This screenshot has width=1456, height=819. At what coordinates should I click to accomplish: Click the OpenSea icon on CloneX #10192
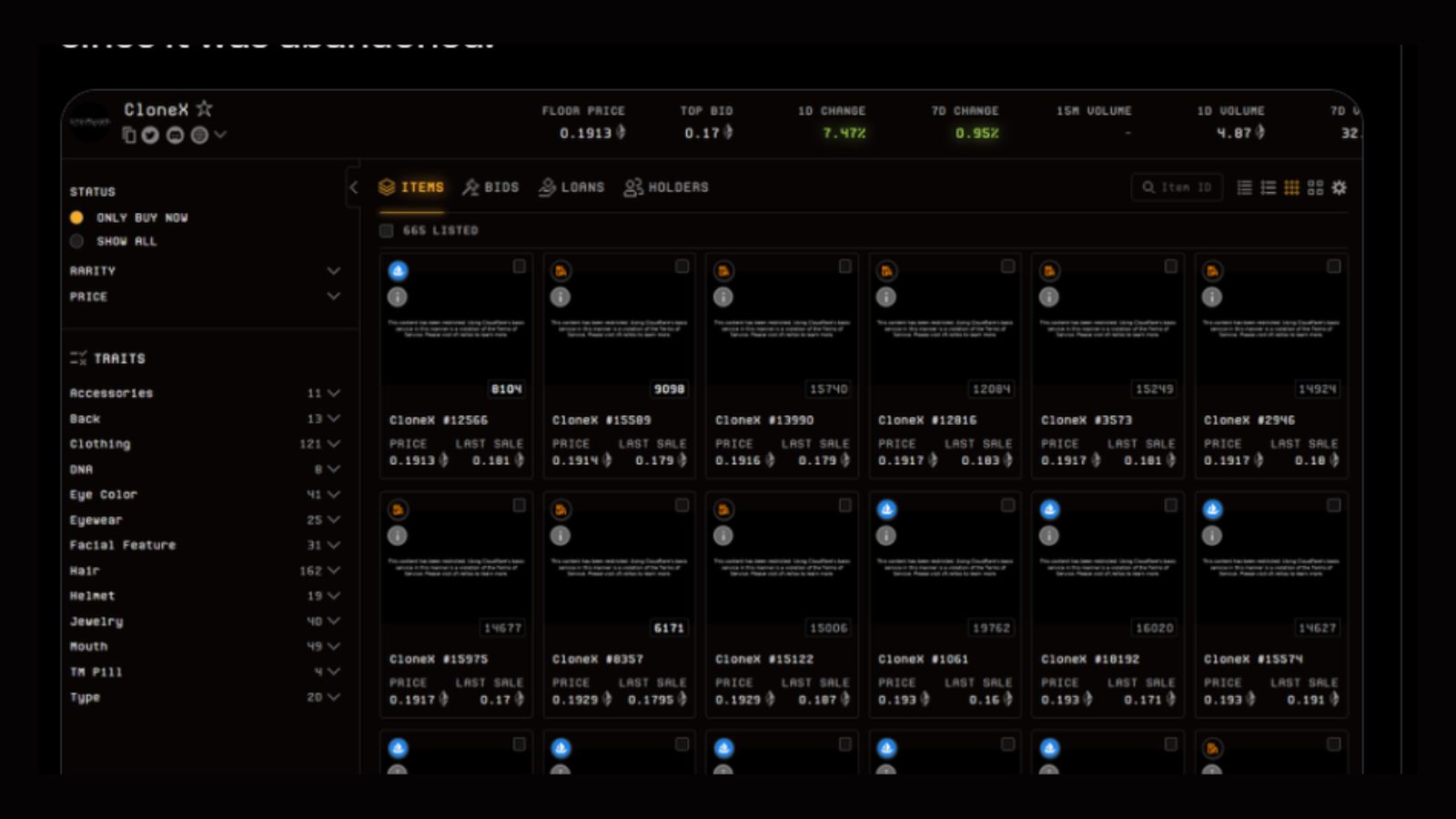(1049, 510)
